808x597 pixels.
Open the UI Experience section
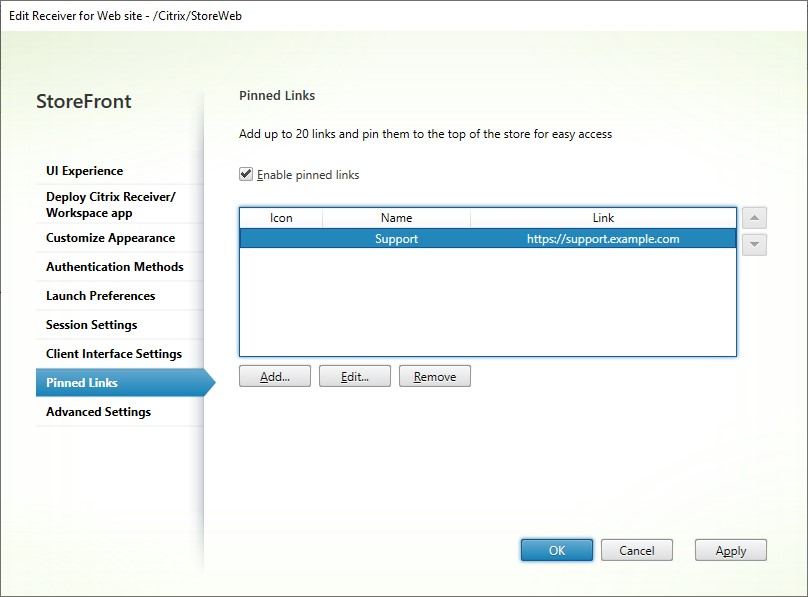[120, 170]
